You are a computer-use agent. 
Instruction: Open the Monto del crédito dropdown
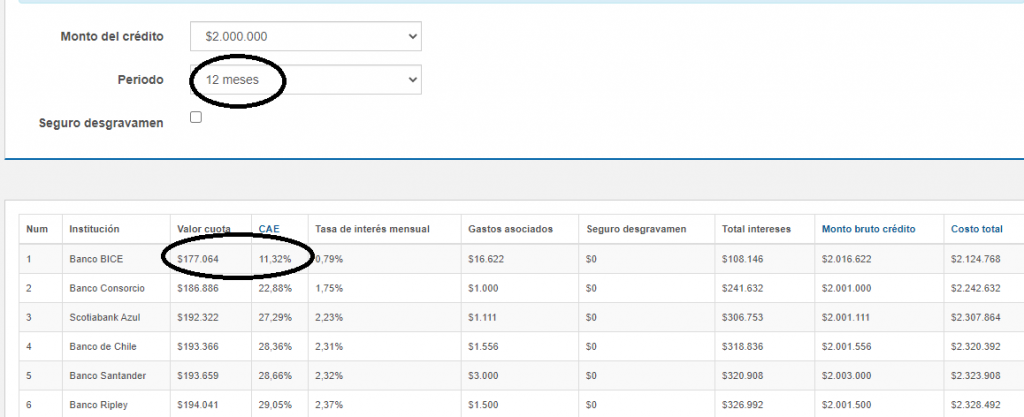click(x=305, y=37)
